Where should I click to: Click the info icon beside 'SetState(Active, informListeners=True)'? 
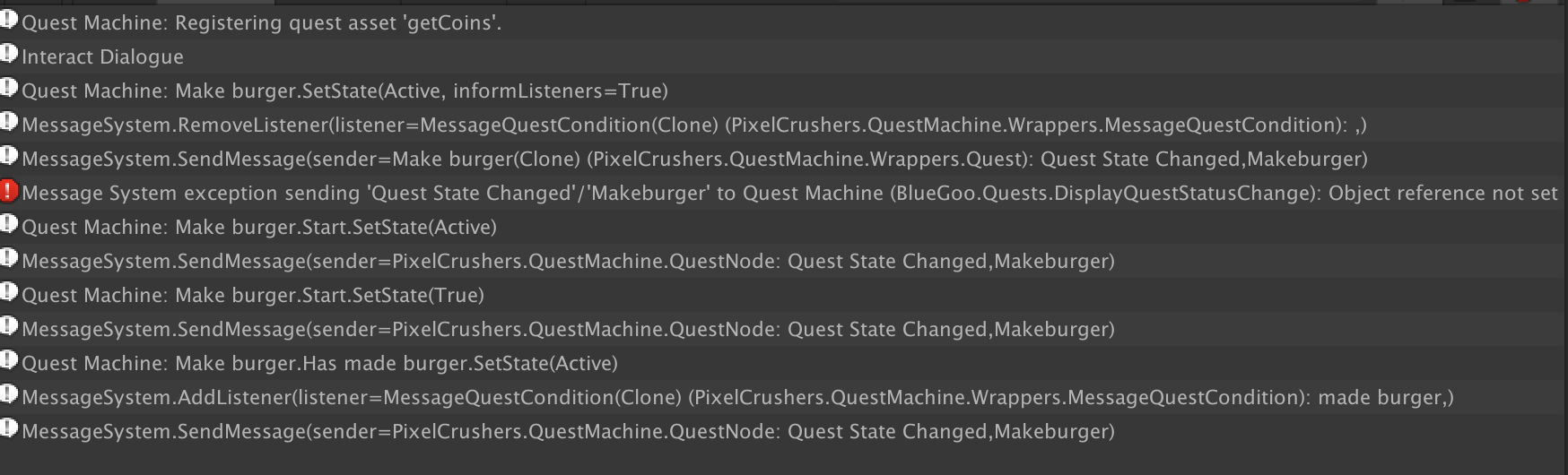(9, 89)
